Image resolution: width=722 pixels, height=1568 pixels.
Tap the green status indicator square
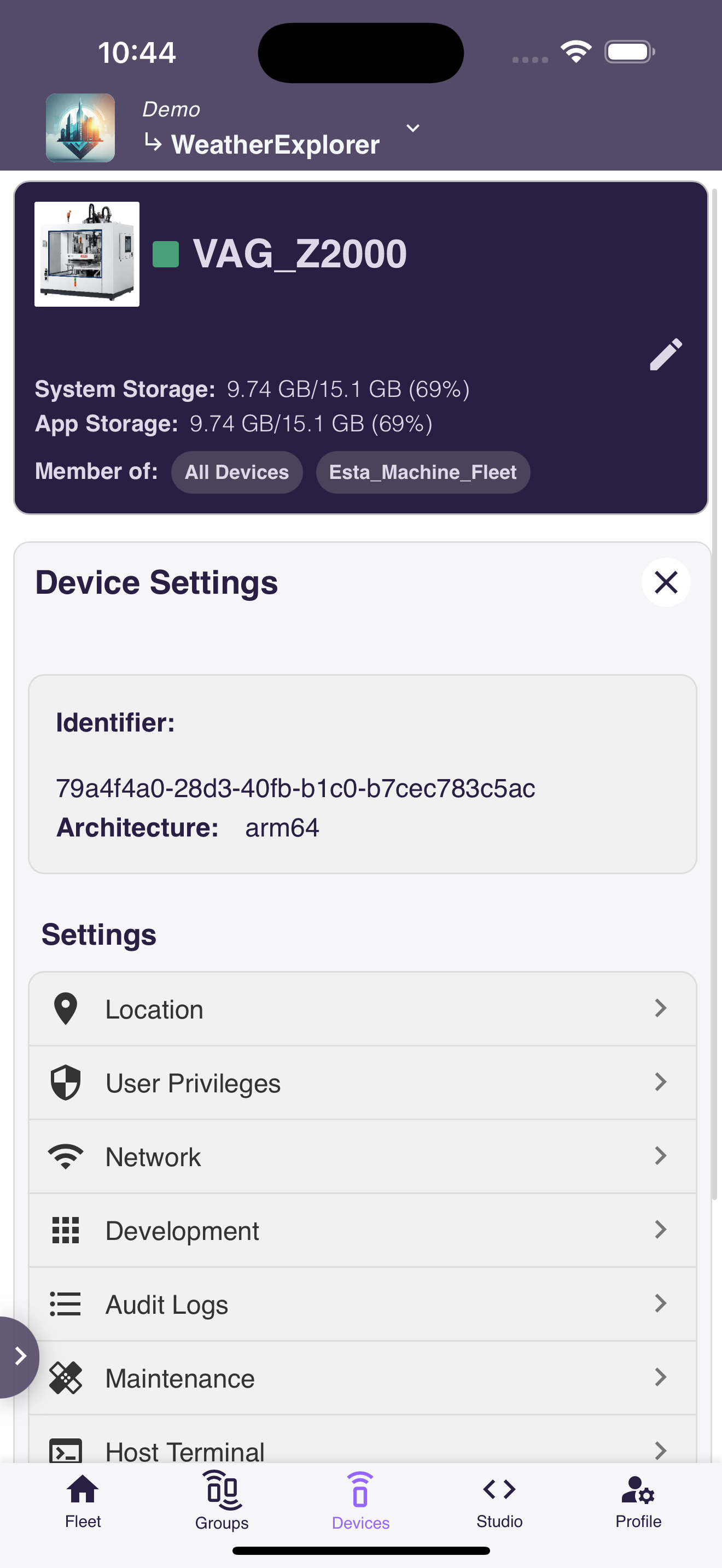point(165,254)
